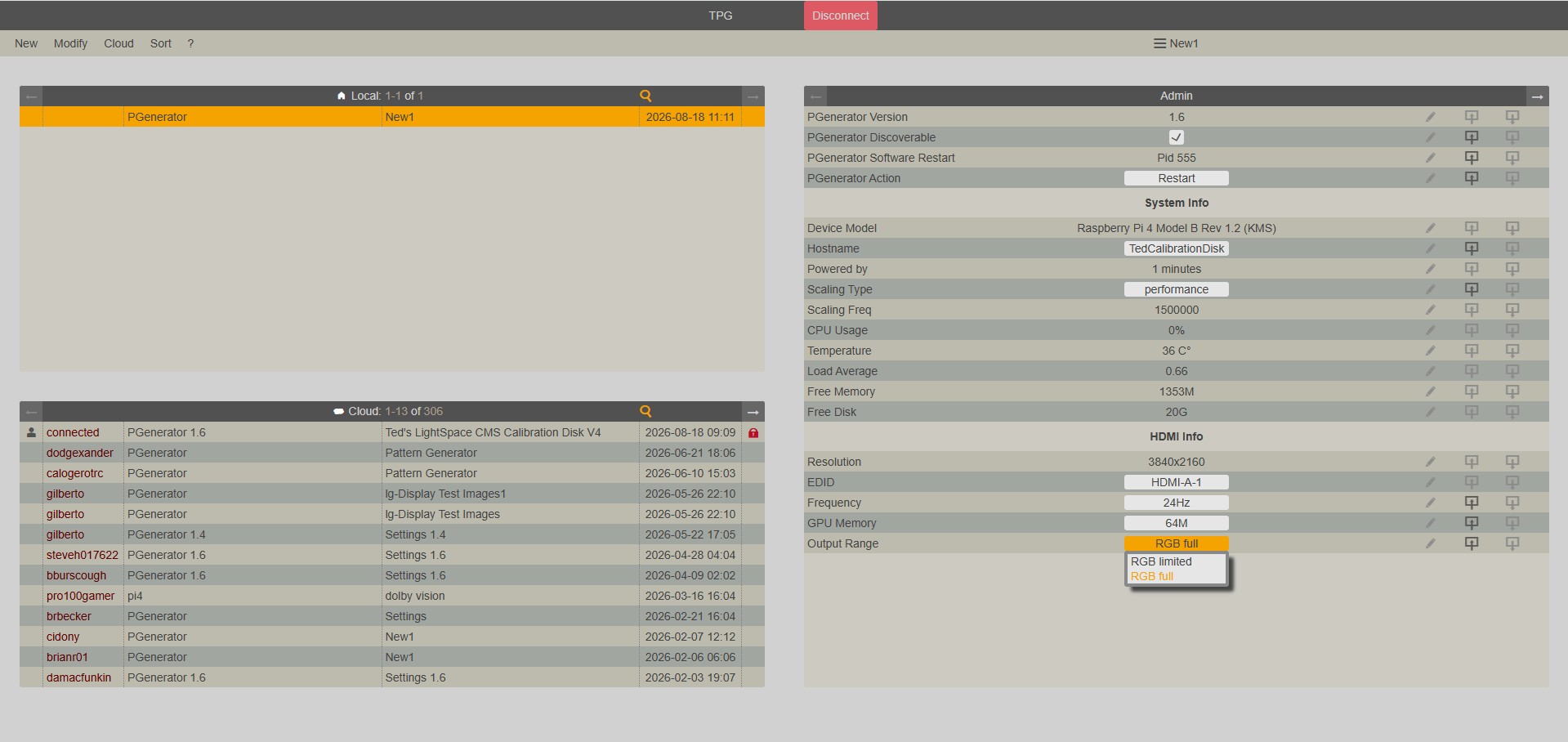Go to next page of the Cloud list
This screenshot has height=742, width=1568.
pos(753,412)
